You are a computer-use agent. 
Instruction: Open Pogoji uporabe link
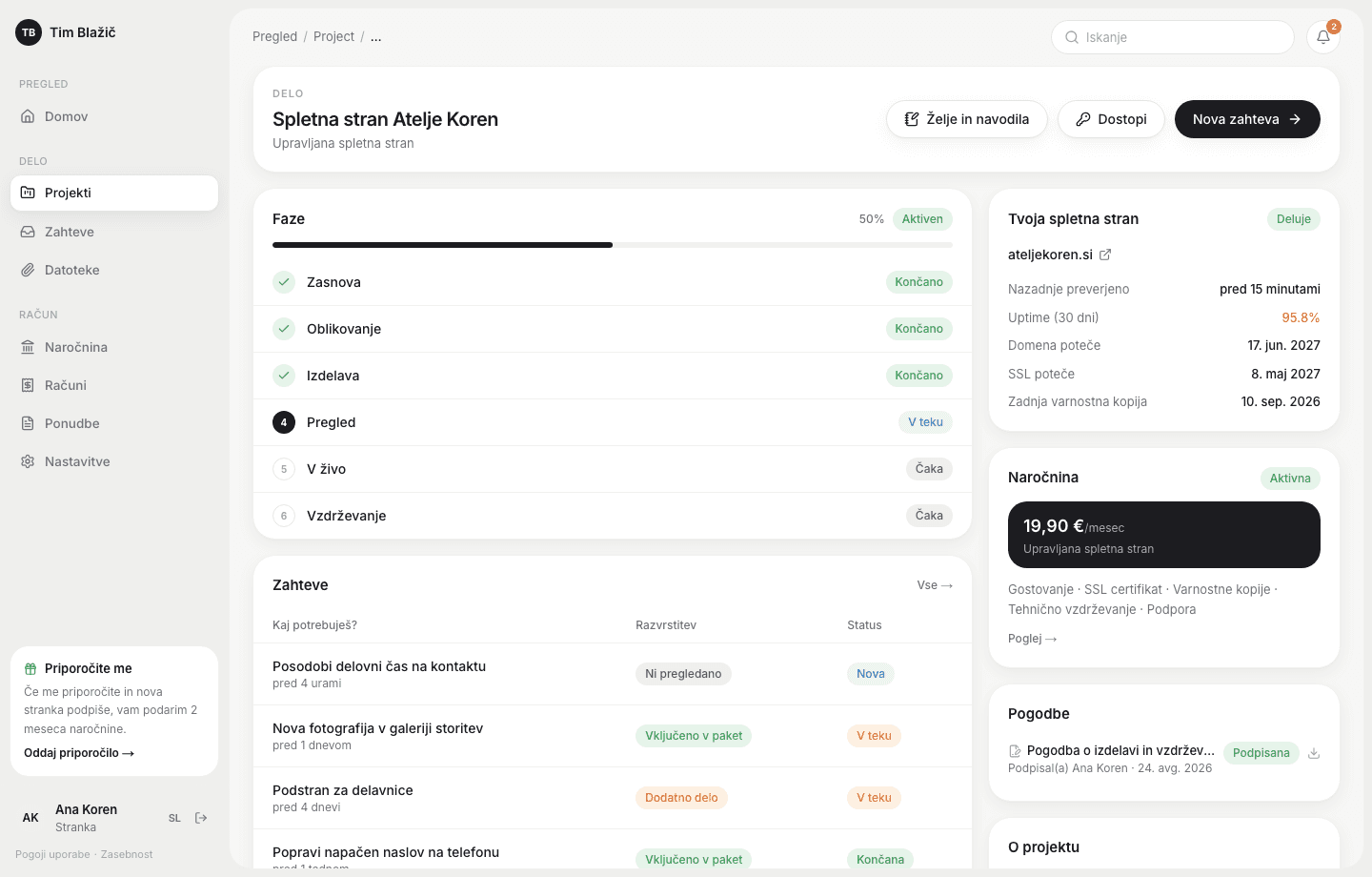pos(52,854)
